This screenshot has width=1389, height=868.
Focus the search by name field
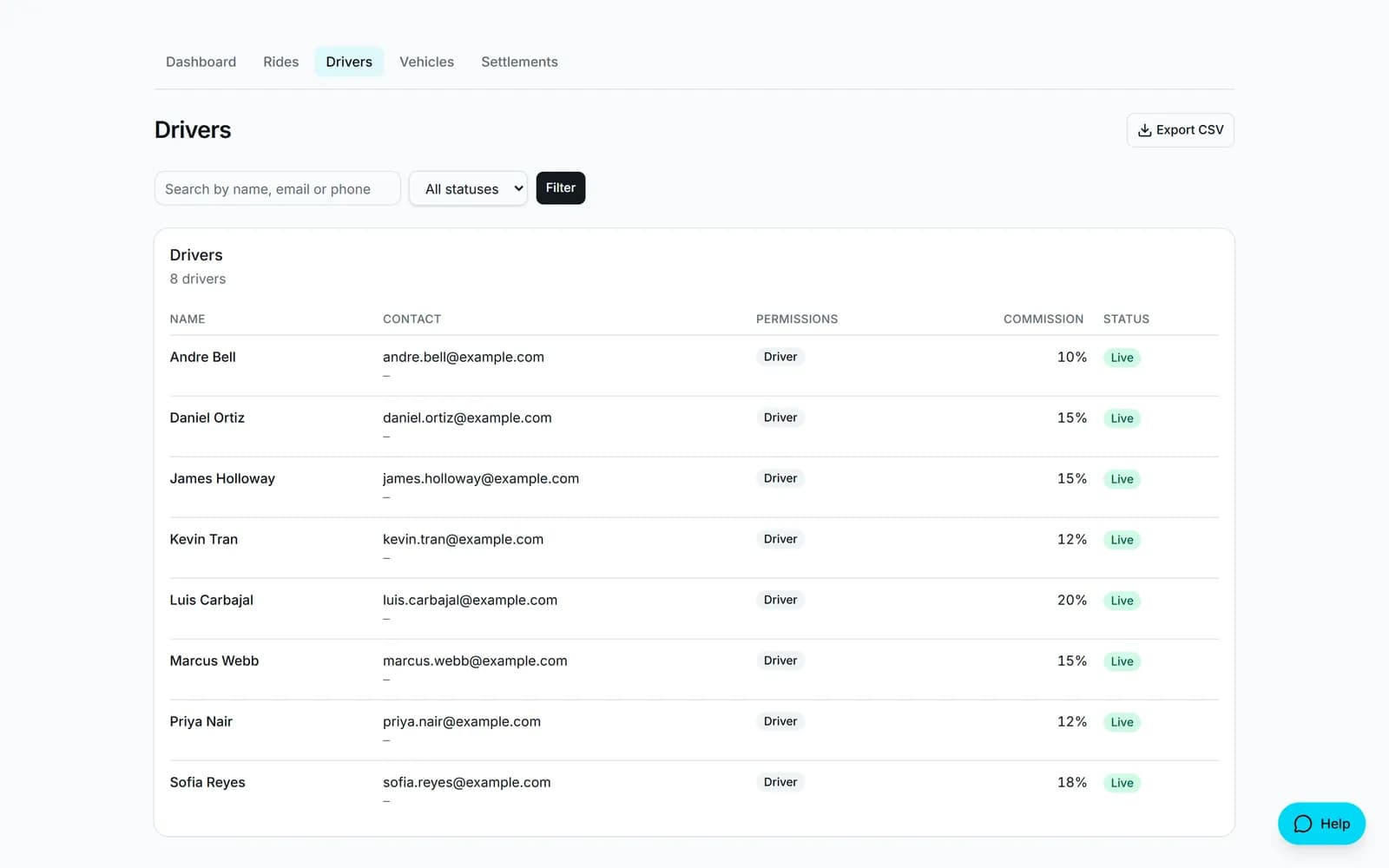point(277,188)
